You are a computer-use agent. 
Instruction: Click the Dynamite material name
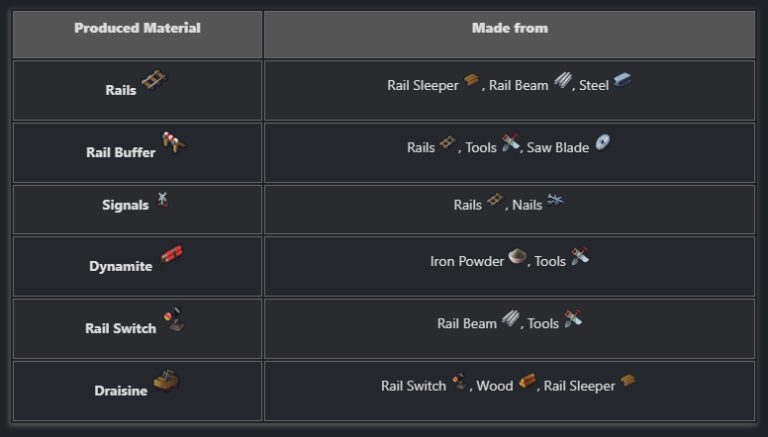click(121, 266)
